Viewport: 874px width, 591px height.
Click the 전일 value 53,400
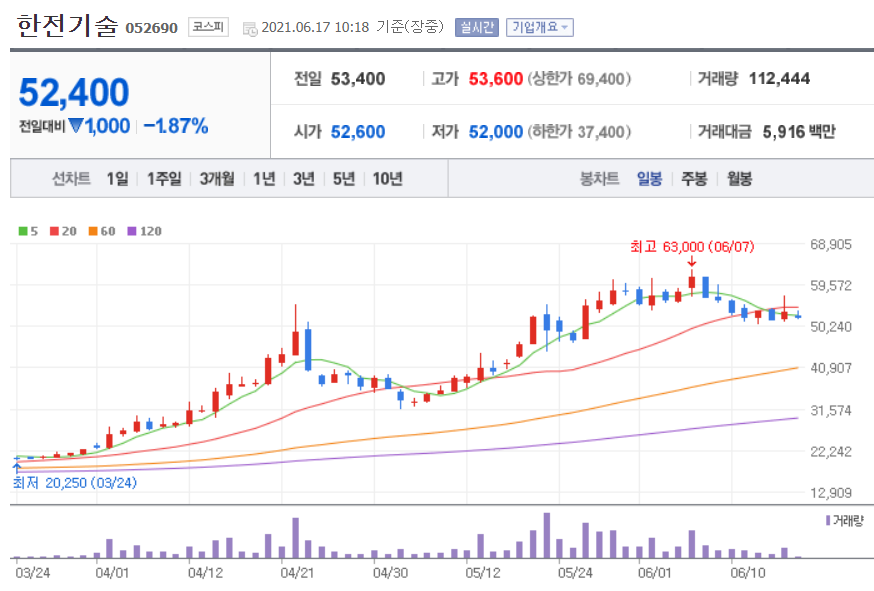click(x=358, y=79)
